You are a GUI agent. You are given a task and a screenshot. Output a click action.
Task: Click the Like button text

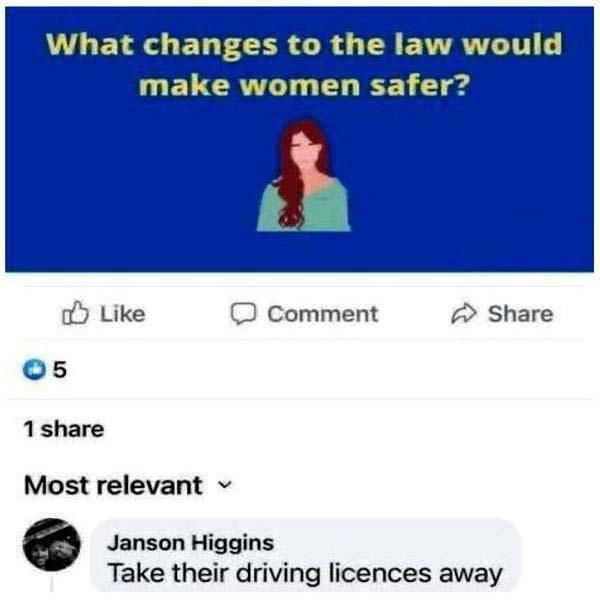tap(123, 314)
